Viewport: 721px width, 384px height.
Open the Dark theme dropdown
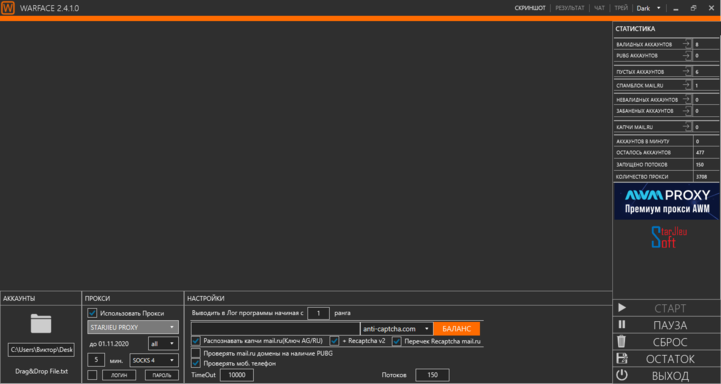pyautogui.click(x=648, y=8)
